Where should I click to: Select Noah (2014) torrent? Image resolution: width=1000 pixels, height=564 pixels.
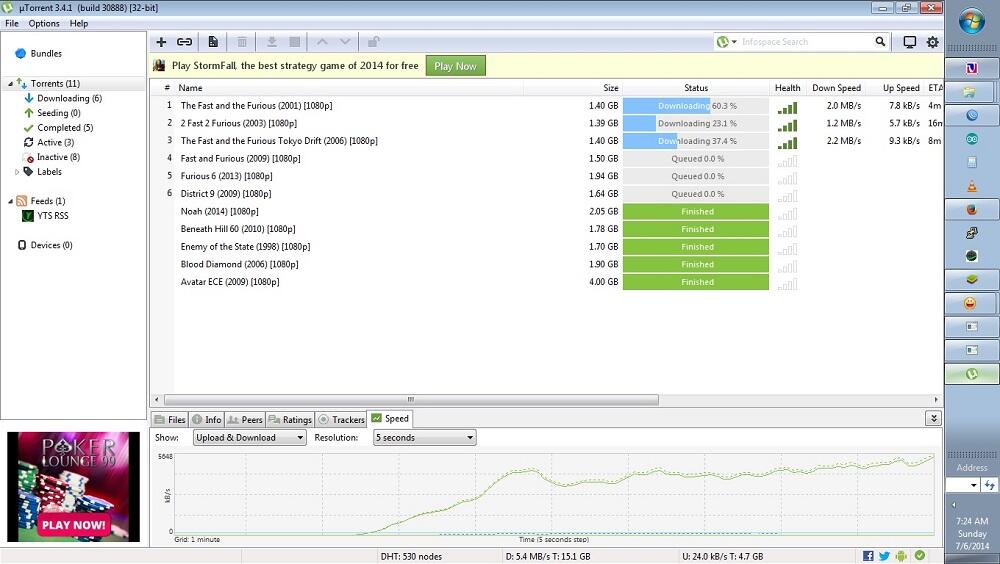[219, 211]
